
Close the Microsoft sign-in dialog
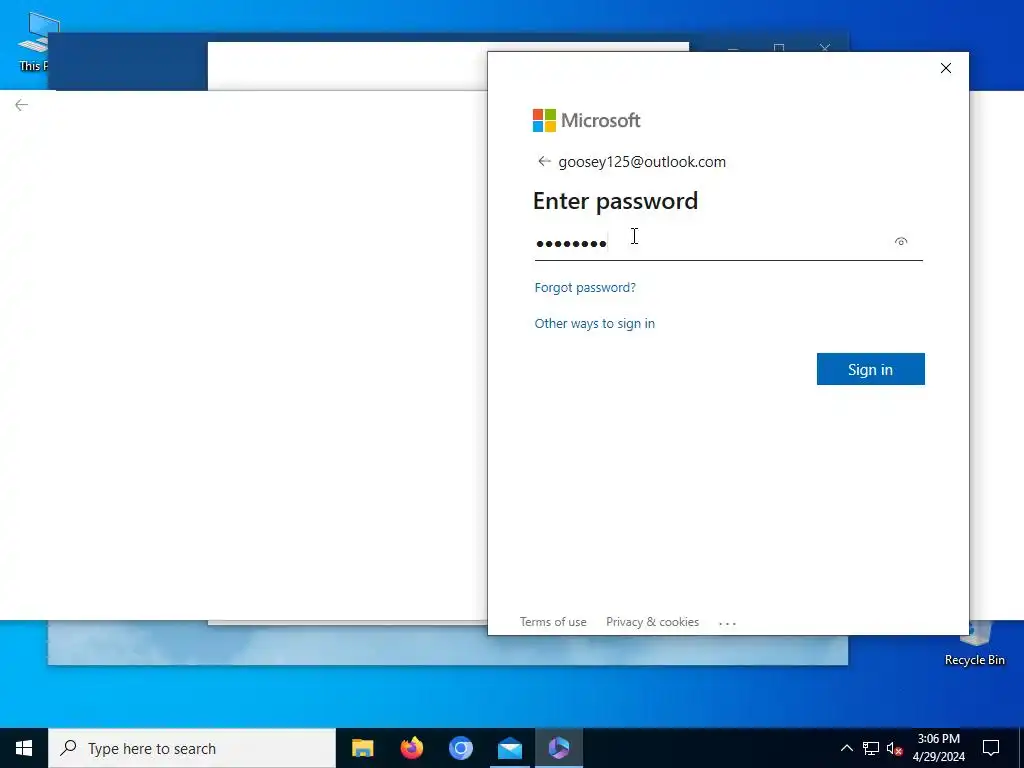[946, 68]
